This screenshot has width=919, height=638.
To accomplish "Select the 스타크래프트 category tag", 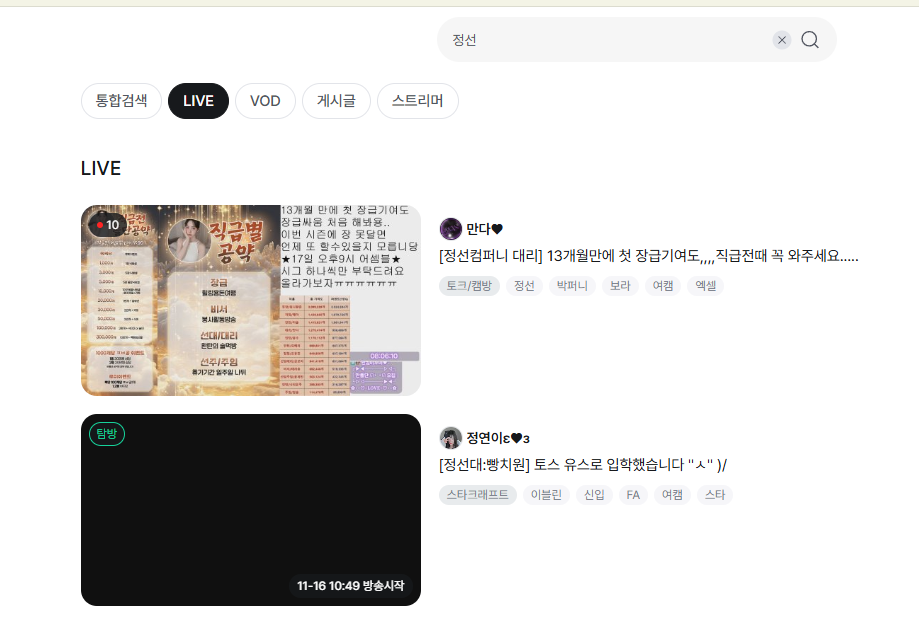I will pyautogui.click(x=477, y=495).
